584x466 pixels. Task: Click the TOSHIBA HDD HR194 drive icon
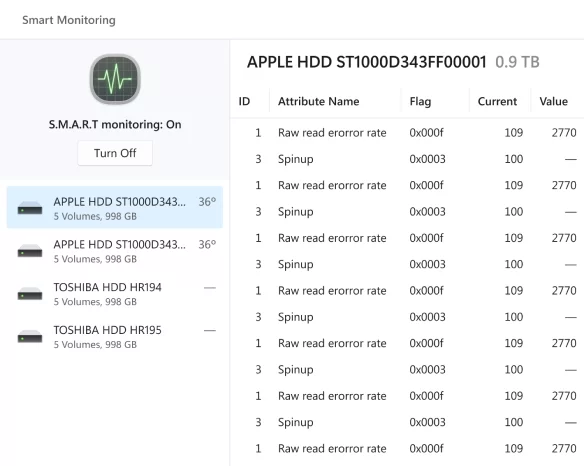tap(30, 294)
